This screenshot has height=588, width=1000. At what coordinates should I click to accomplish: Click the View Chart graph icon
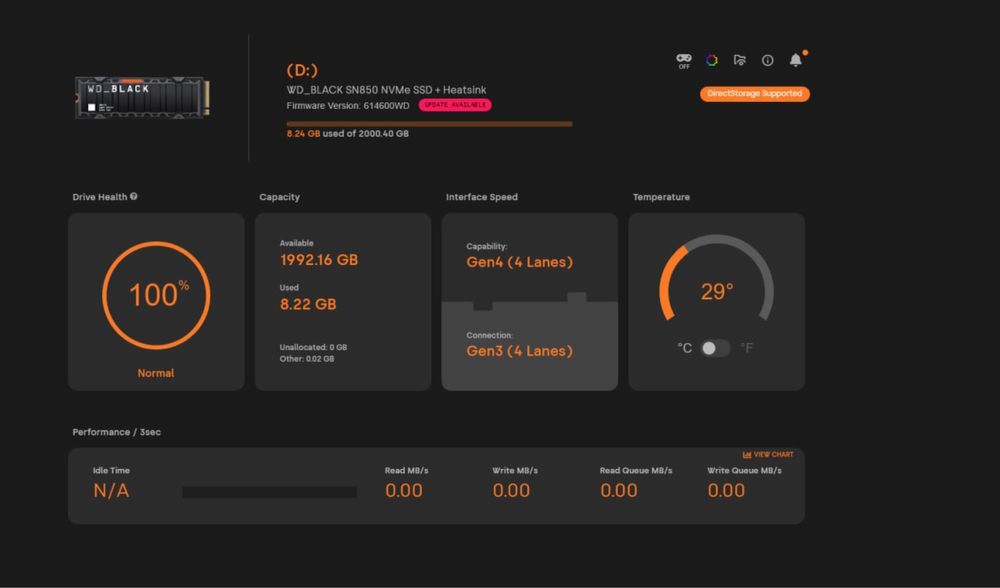747,455
